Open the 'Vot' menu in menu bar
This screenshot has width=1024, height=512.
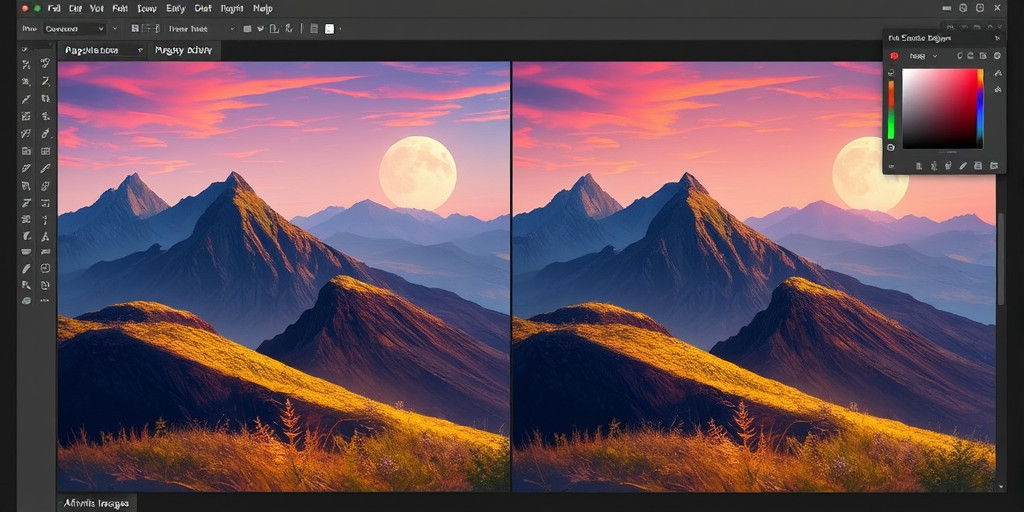tap(97, 9)
